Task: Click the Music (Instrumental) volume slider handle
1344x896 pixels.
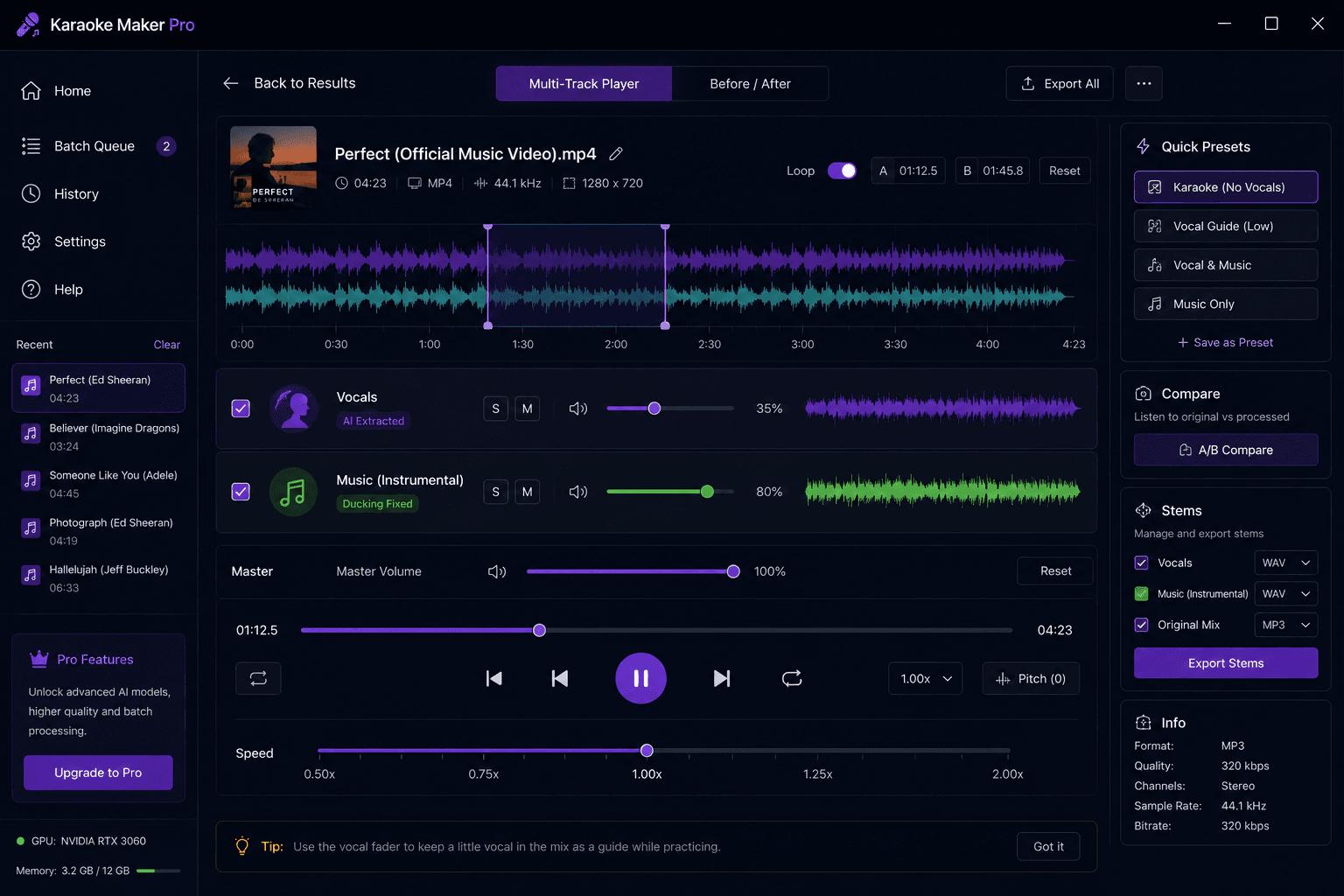Action: 707,492
